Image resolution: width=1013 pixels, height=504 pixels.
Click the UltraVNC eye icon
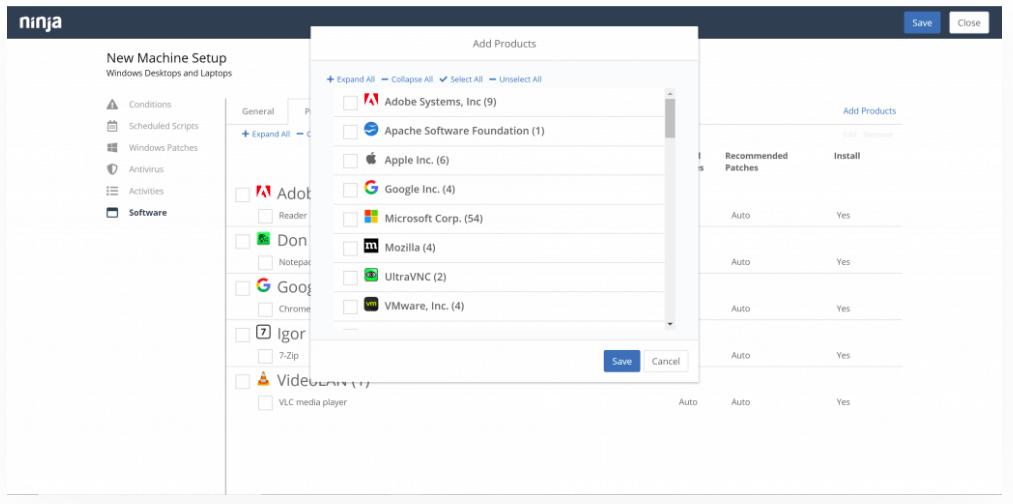point(371,275)
